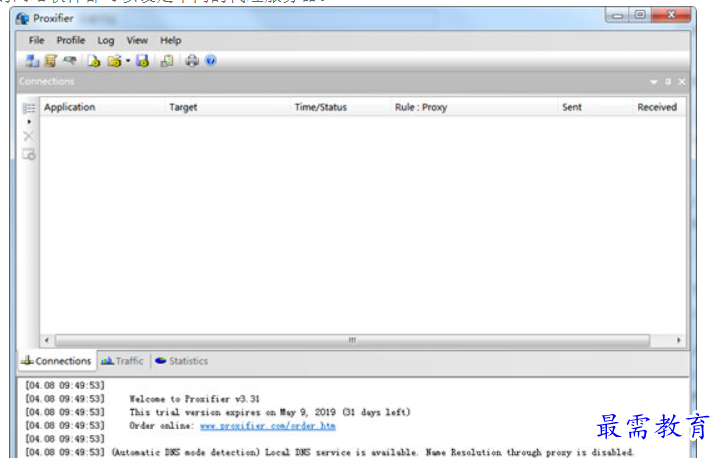
Task: Open the View menu
Action: 137,40
